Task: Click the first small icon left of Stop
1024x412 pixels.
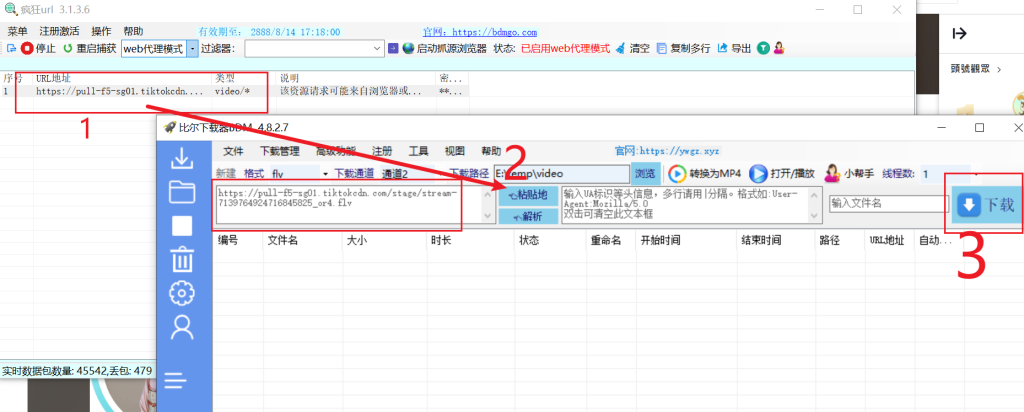Action: click(x=11, y=48)
